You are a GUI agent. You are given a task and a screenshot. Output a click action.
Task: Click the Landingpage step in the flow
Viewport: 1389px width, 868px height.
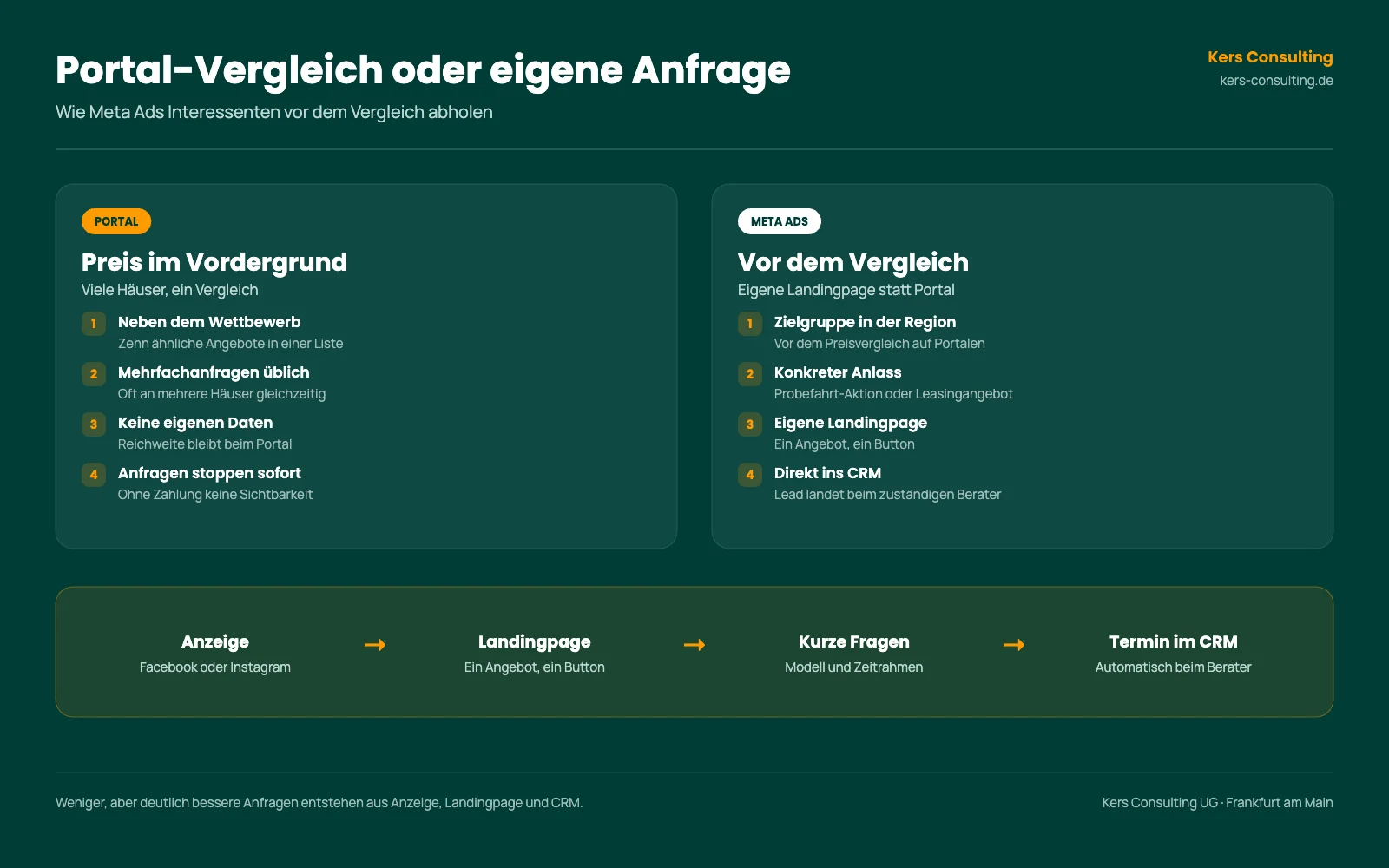coord(535,642)
